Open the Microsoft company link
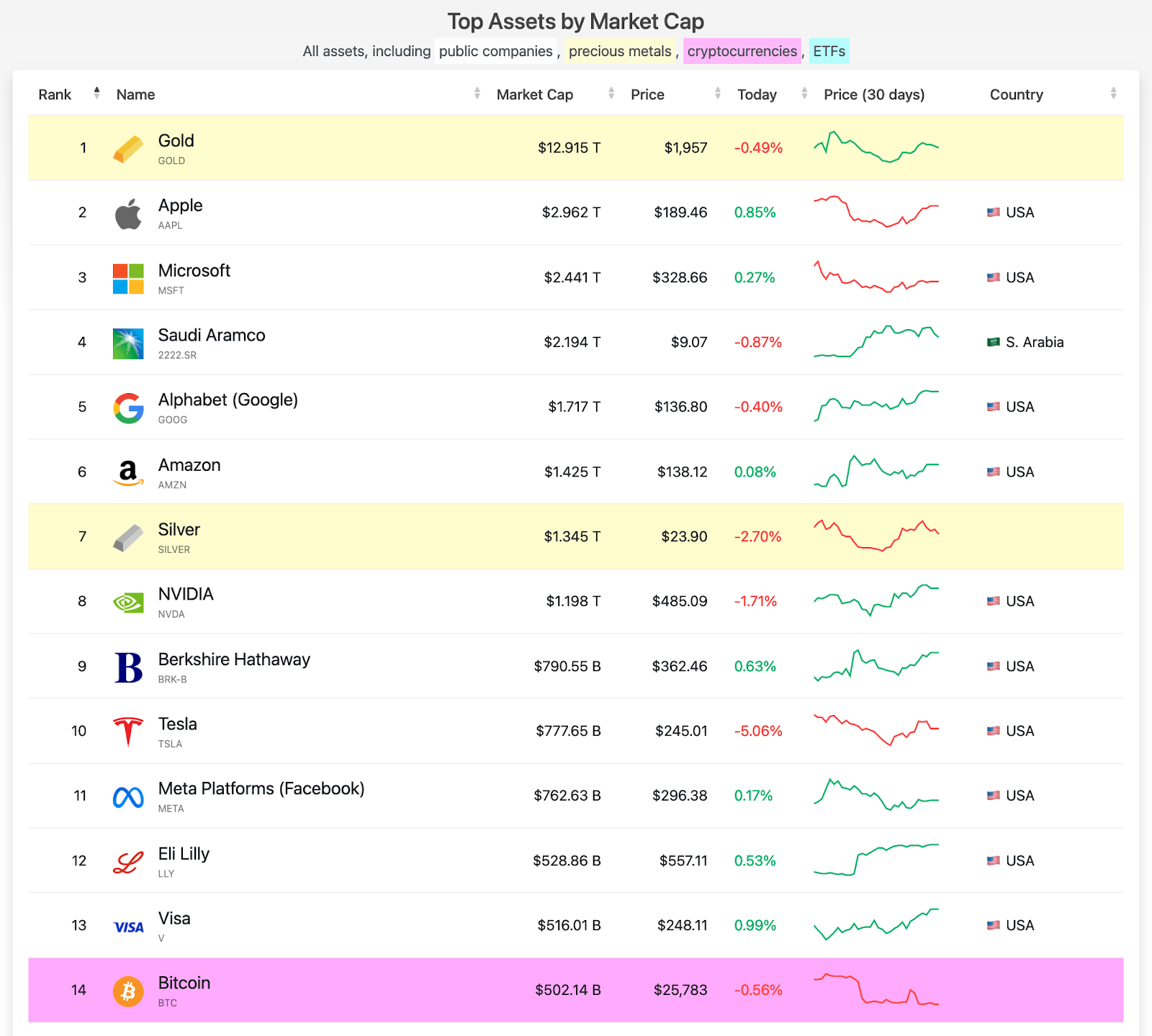This screenshot has width=1152, height=1036. [194, 270]
